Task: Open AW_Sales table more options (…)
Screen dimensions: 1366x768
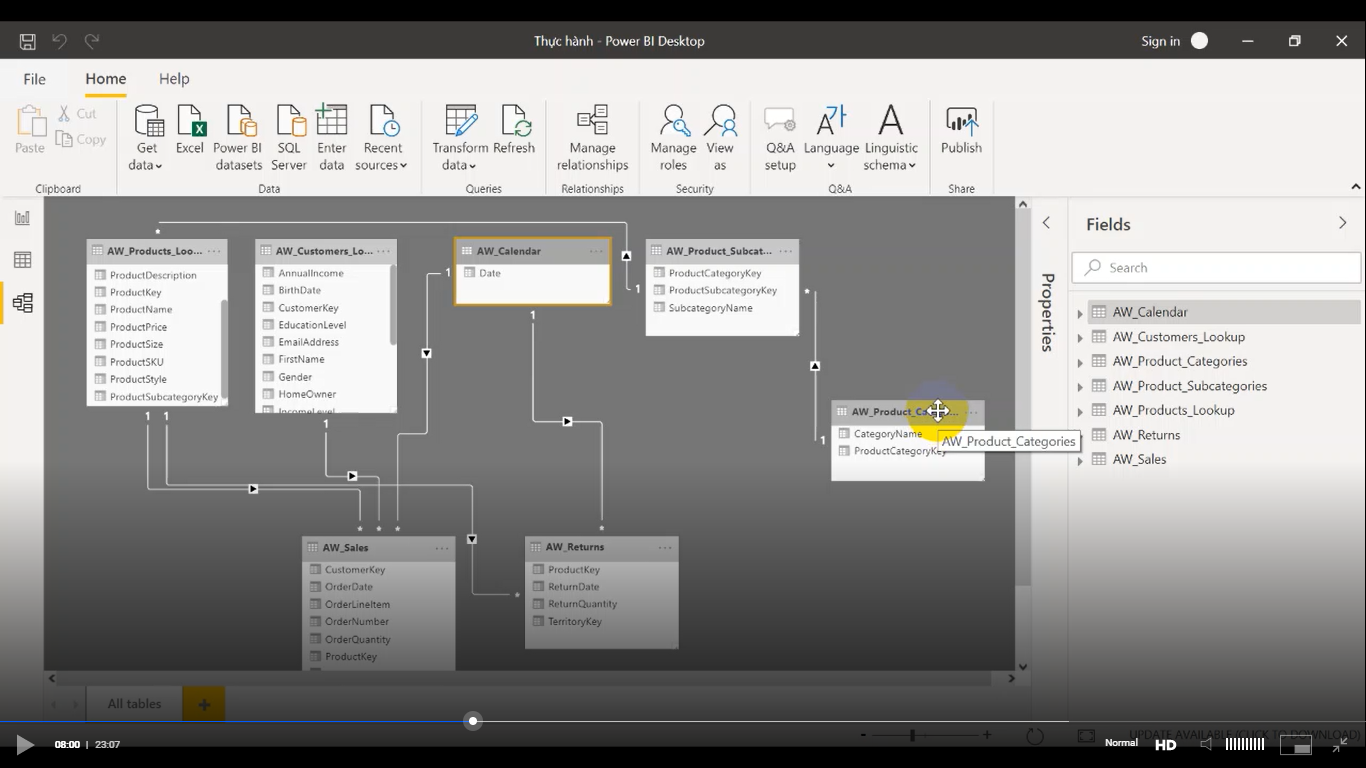Action: pyautogui.click(x=442, y=548)
